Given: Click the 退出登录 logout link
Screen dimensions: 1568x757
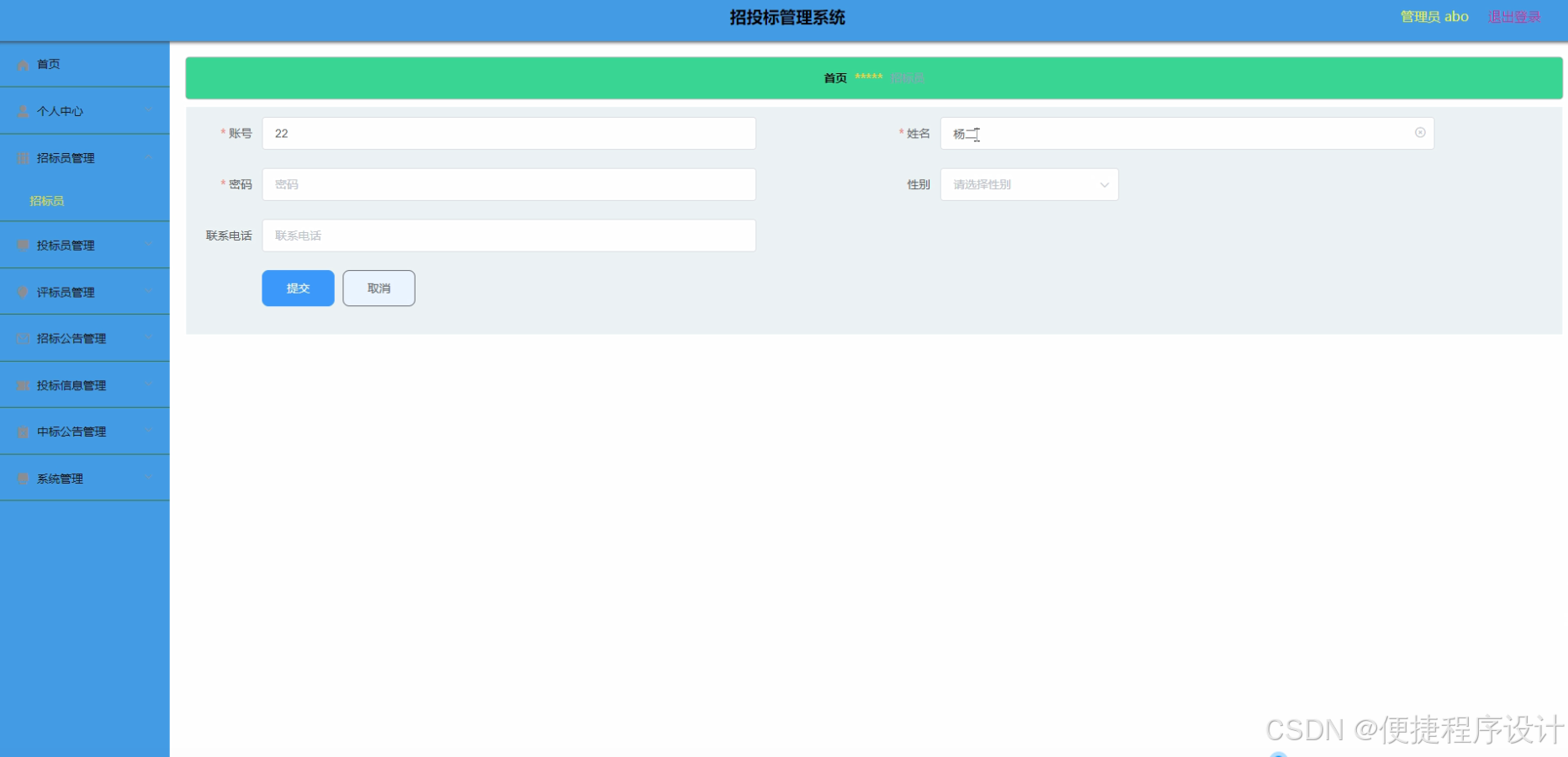Looking at the screenshot, I should click(x=1514, y=17).
